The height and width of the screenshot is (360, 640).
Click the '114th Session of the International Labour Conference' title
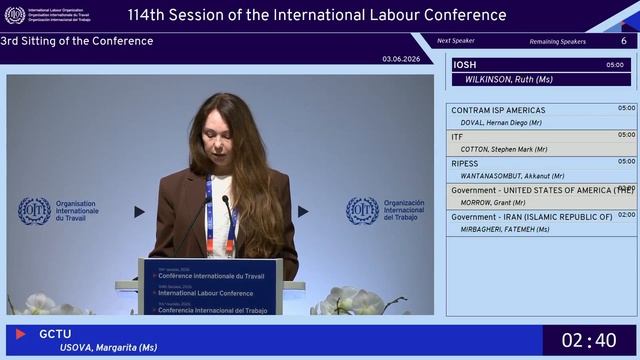(x=317, y=15)
